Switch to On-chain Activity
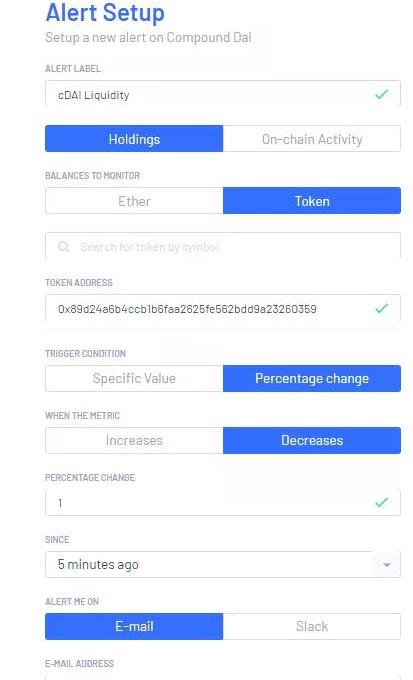The height and width of the screenshot is (680, 413). coord(312,139)
